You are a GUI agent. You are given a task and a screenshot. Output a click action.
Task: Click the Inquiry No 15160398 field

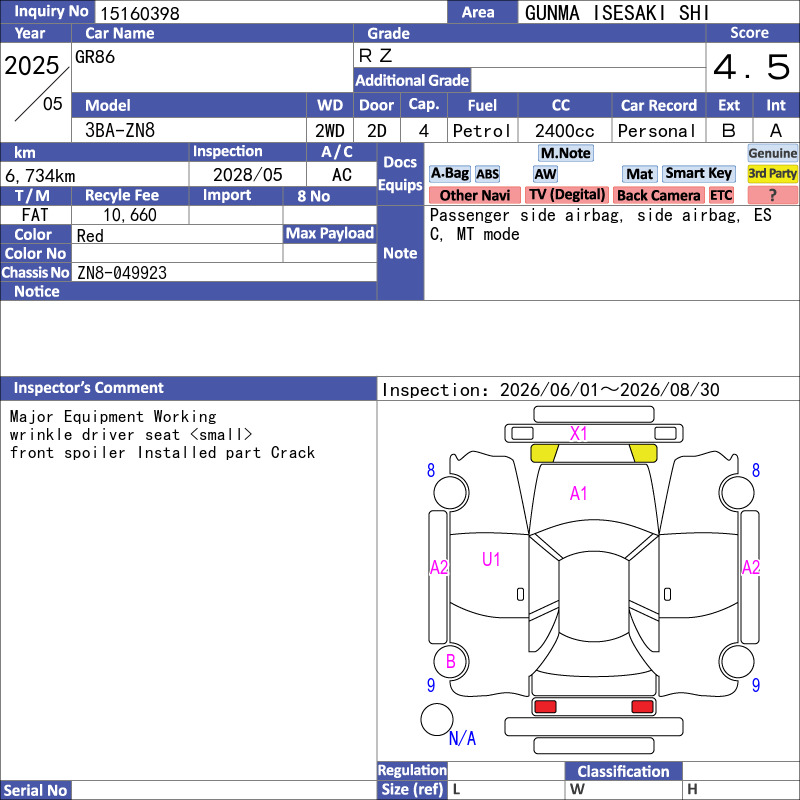(271, 13)
